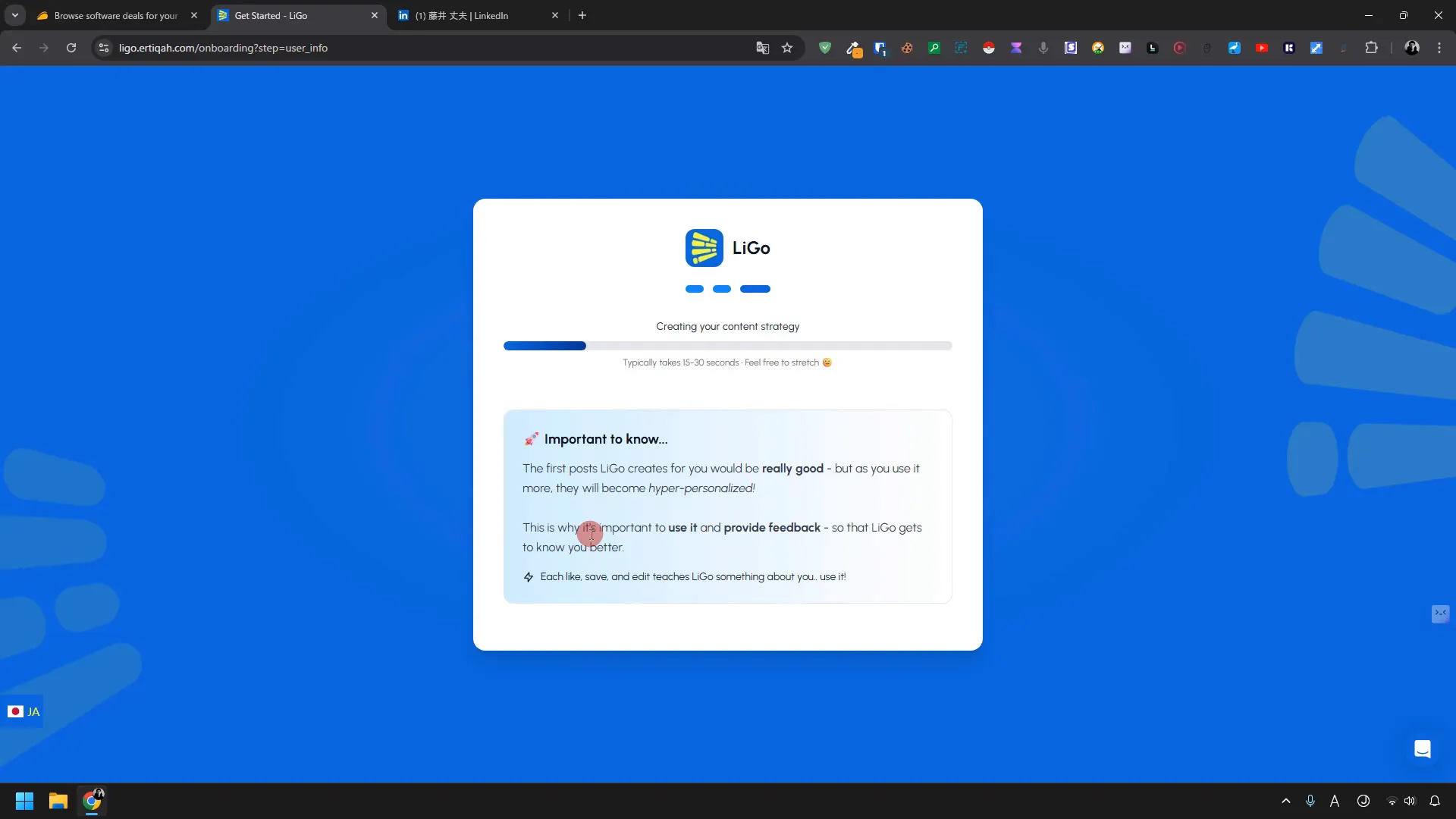Open the color picker eyedropper extension
Image resolution: width=1456 pixels, height=819 pixels.
853,49
